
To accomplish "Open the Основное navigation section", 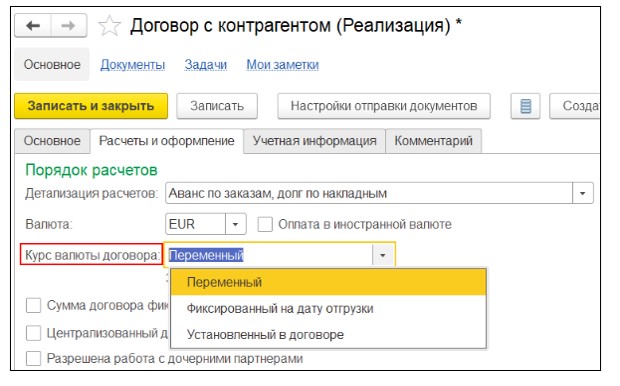I will (52, 64).
